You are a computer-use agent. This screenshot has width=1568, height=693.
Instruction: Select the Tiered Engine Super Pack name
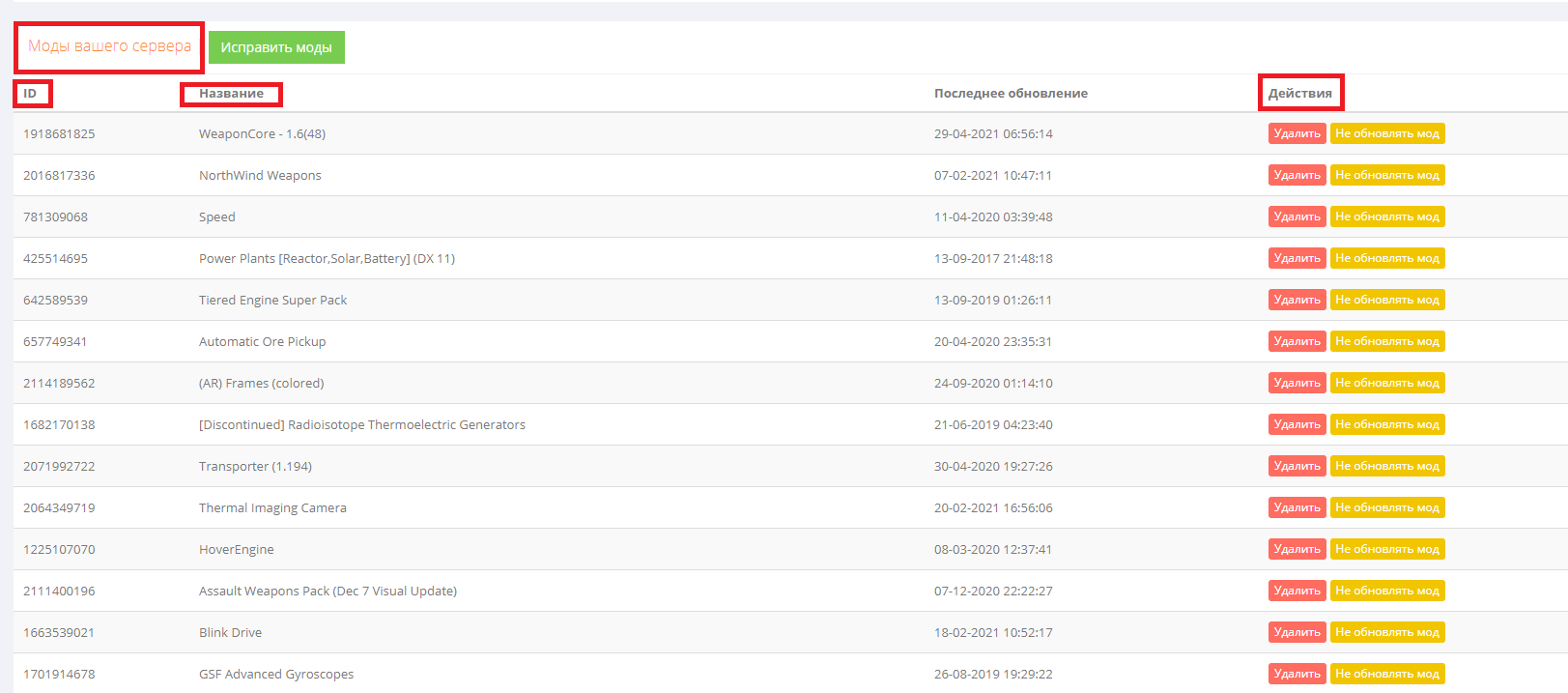point(272,301)
